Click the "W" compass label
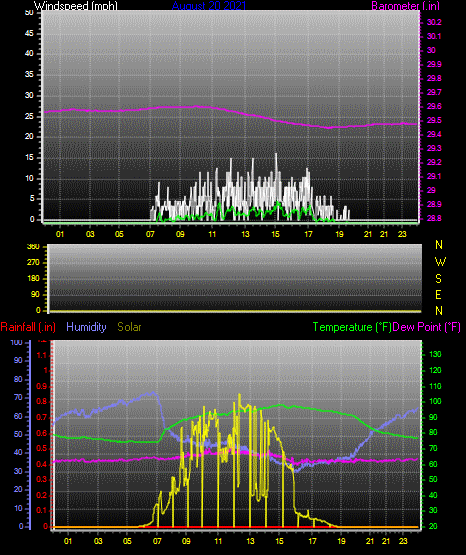The height and width of the screenshot is (555, 466). click(440, 262)
